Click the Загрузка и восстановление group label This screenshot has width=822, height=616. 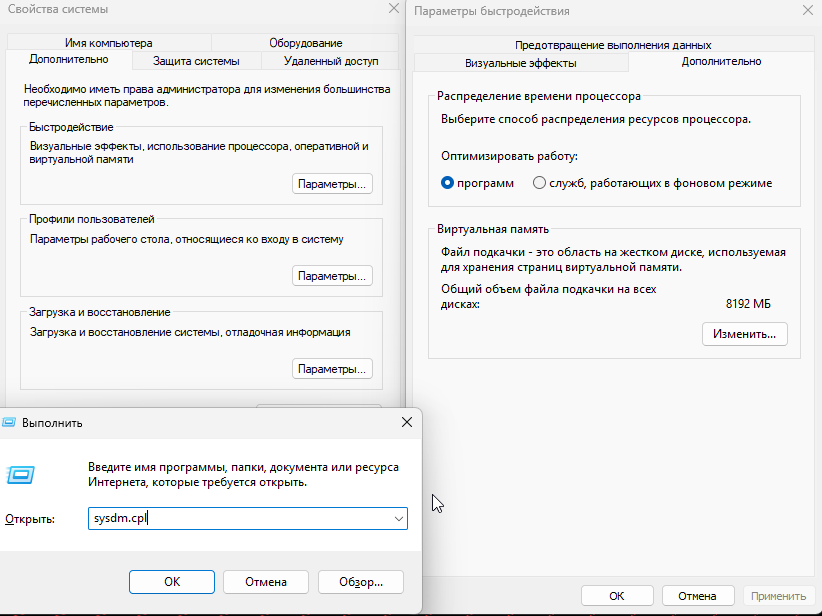point(100,312)
